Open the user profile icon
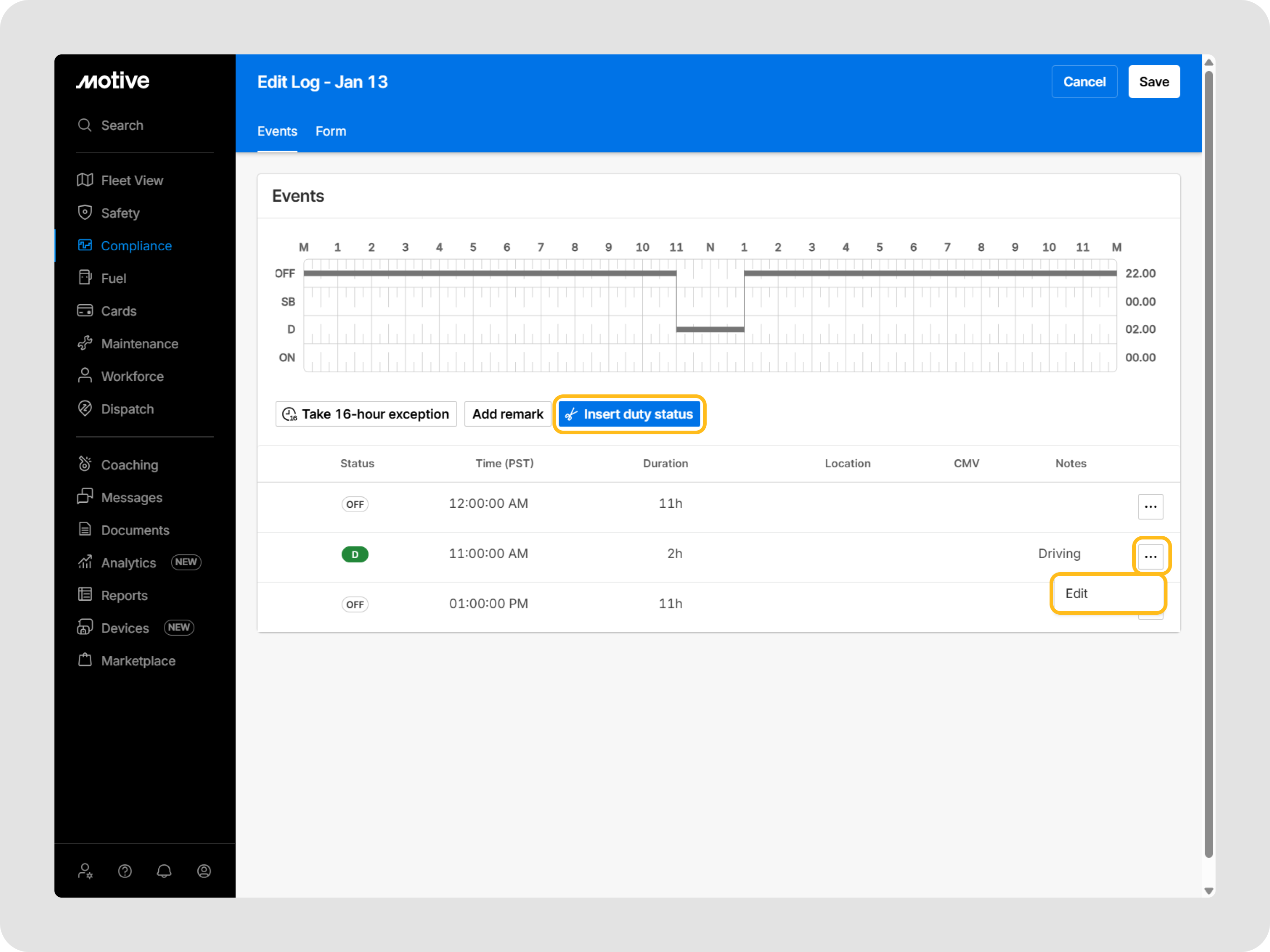Image resolution: width=1270 pixels, height=952 pixels. coord(204,871)
